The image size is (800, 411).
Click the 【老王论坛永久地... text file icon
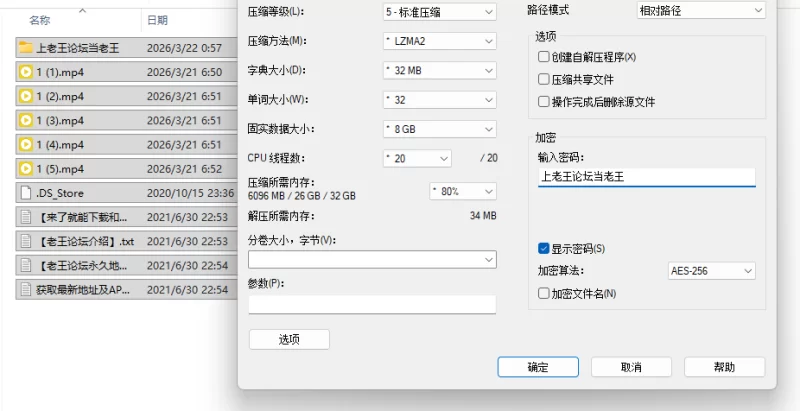pos(26,266)
